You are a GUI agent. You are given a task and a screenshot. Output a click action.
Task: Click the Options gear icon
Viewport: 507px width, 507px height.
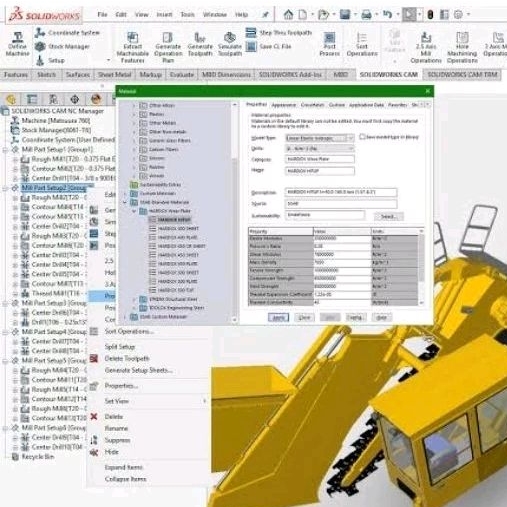click(459, 14)
